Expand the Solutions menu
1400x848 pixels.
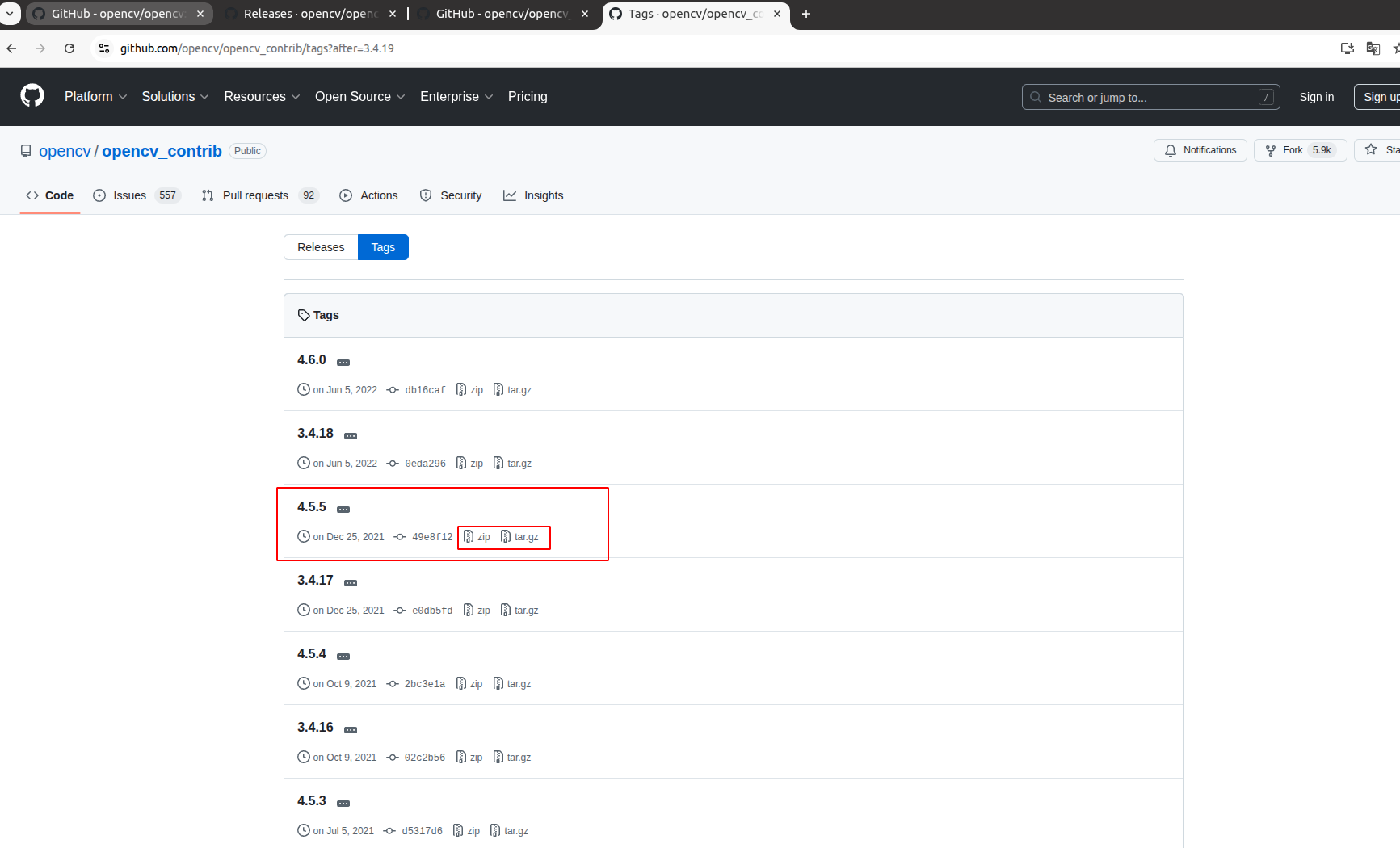pos(175,97)
